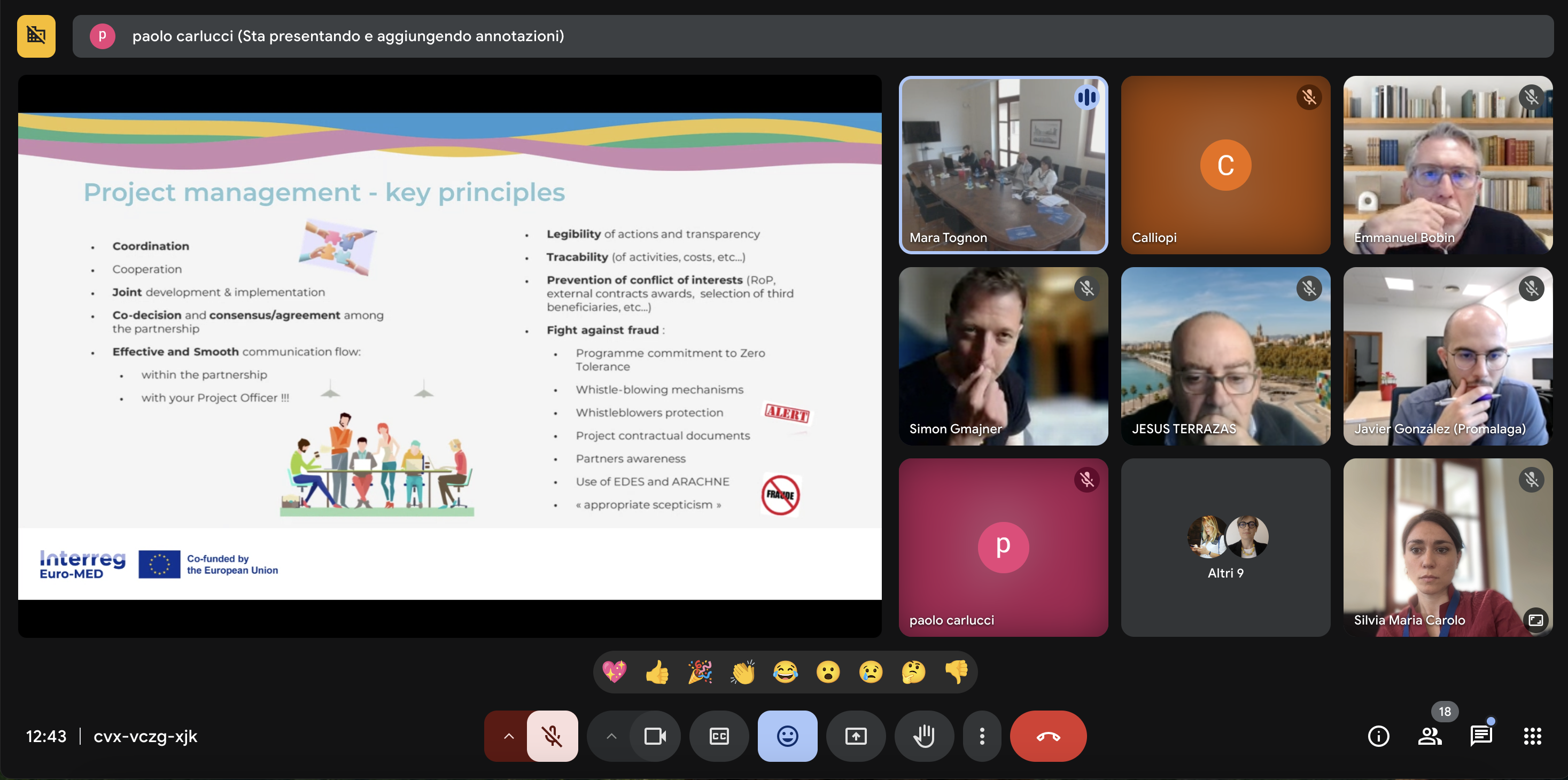This screenshot has height=780, width=1568.
Task: Click the Interreg Euro-MED logo on slide
Action: pyautogui.click(x=83, y=564)
